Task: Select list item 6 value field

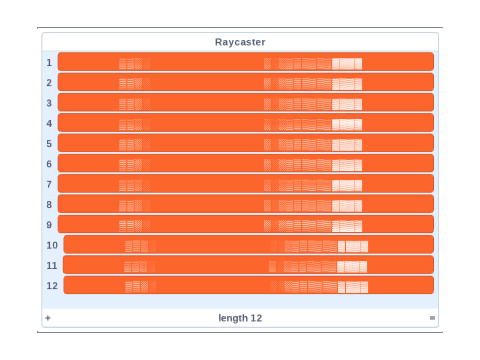Action: pyautogui.click(x=246, y=163)
